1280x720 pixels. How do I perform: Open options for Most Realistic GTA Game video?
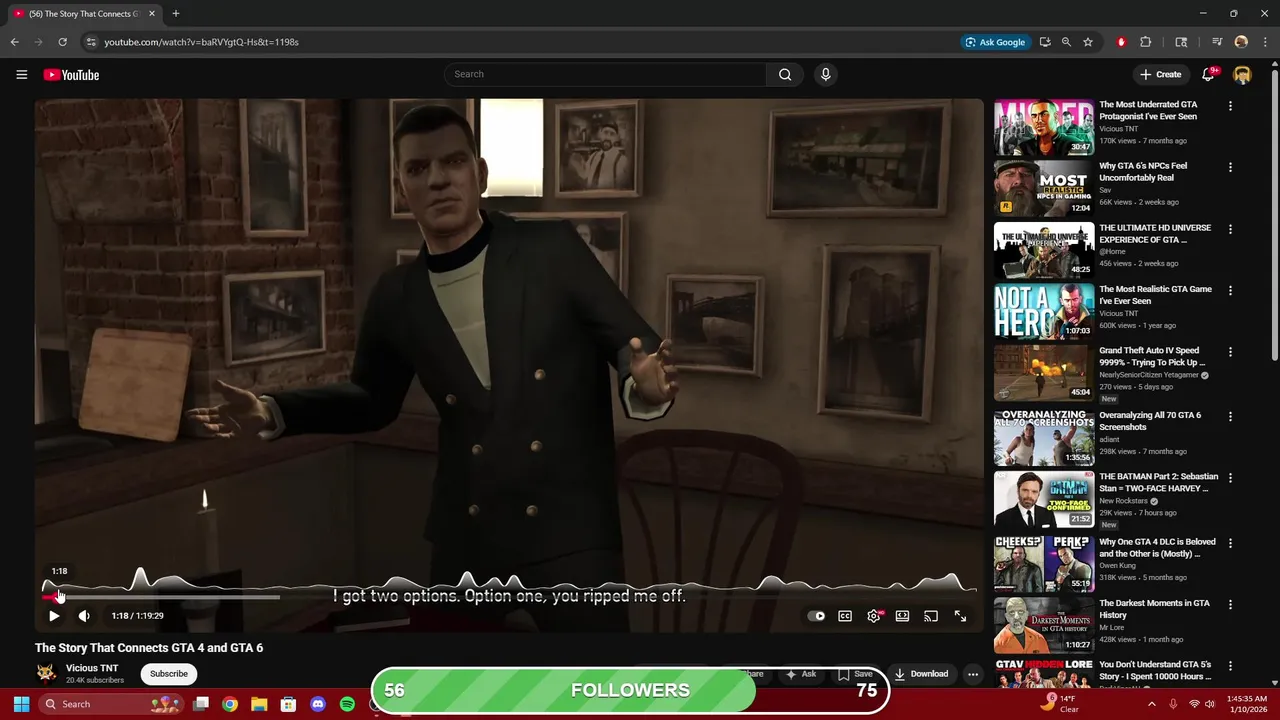click(1230, 291)
